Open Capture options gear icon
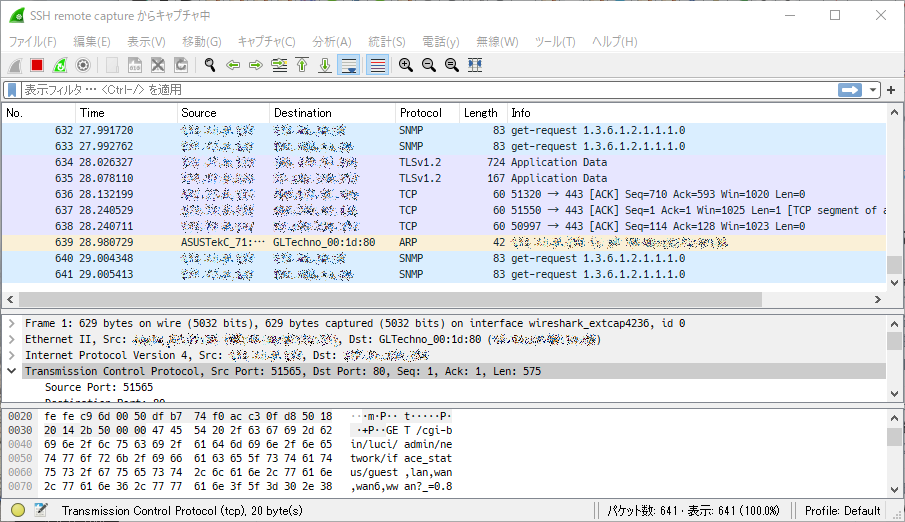 [83, 65]
